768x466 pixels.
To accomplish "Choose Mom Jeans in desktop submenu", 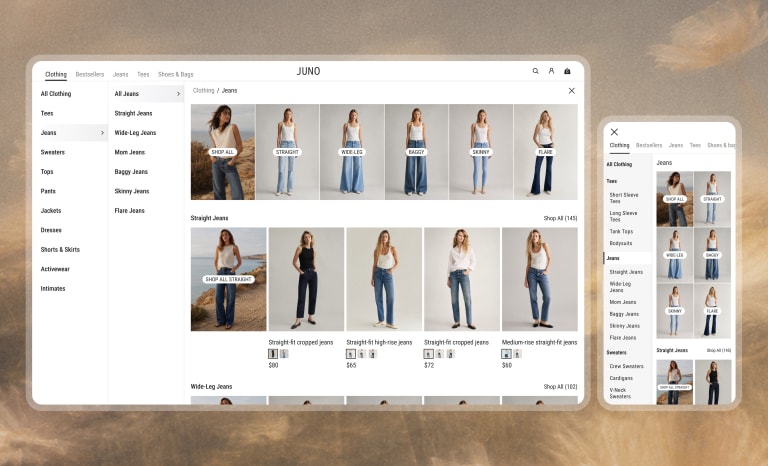I will pos(130,152).
